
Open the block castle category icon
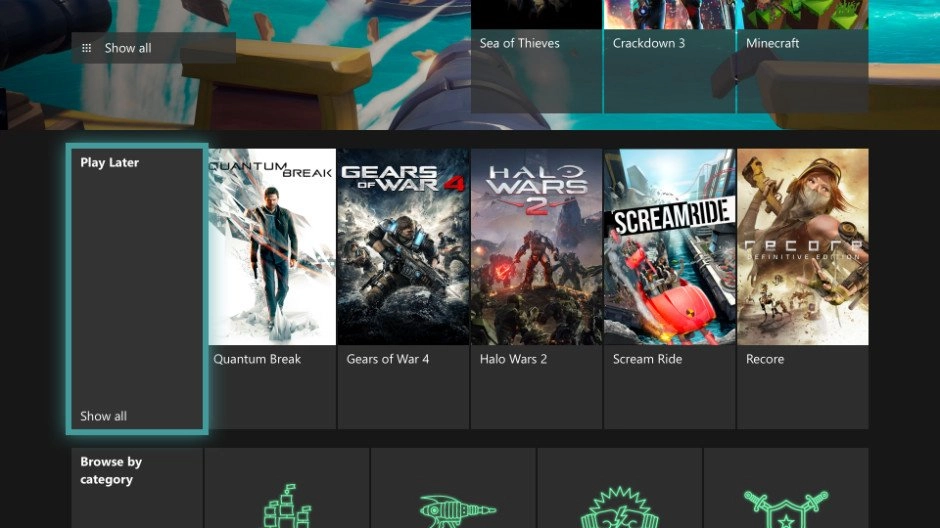pyautogui.click(x=287, y=506)
